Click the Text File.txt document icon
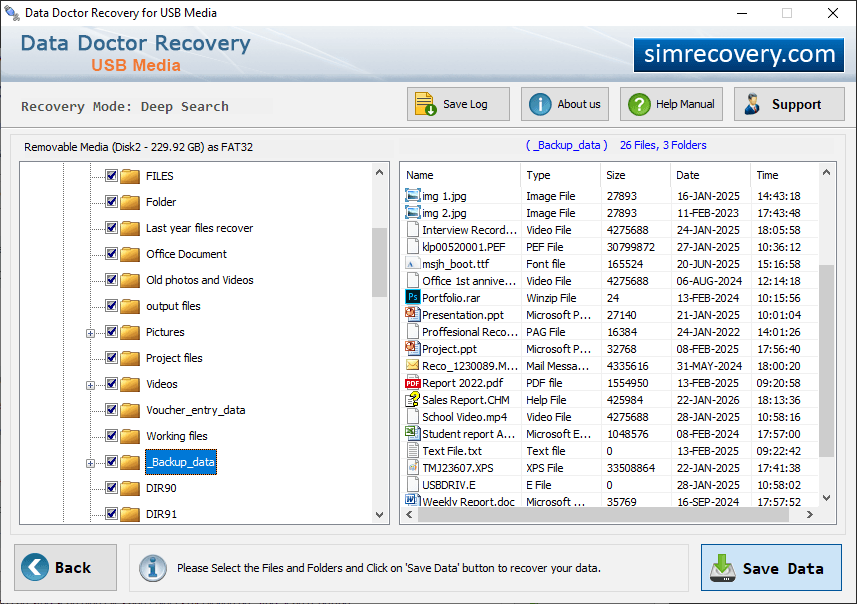 click(413, 450)
